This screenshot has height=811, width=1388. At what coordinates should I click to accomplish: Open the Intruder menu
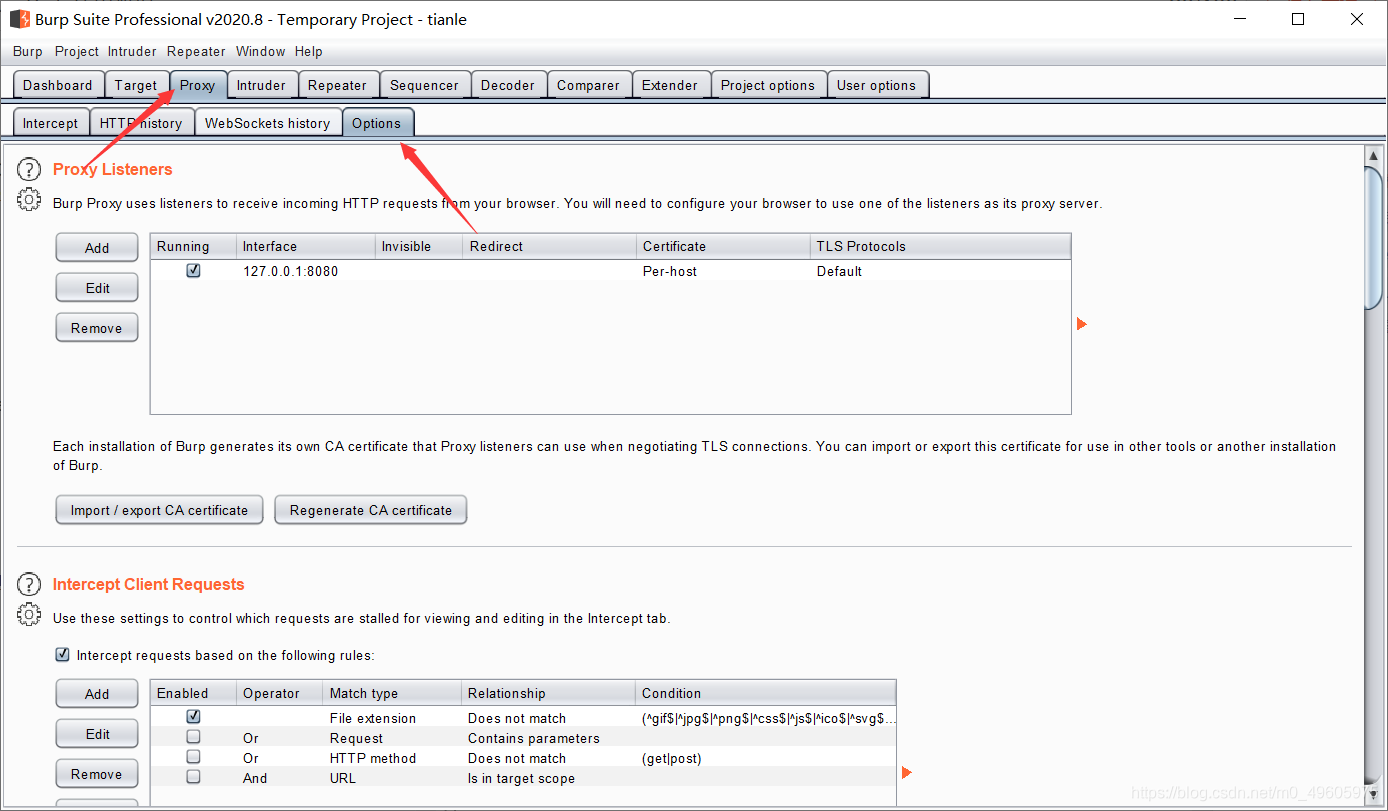point(132,52)
